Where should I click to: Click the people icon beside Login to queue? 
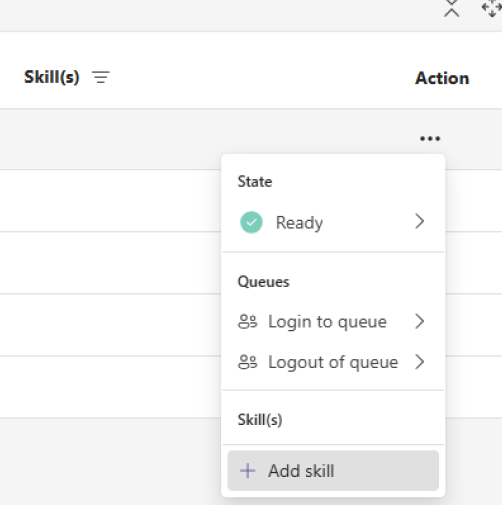click(x=248, y=322)
